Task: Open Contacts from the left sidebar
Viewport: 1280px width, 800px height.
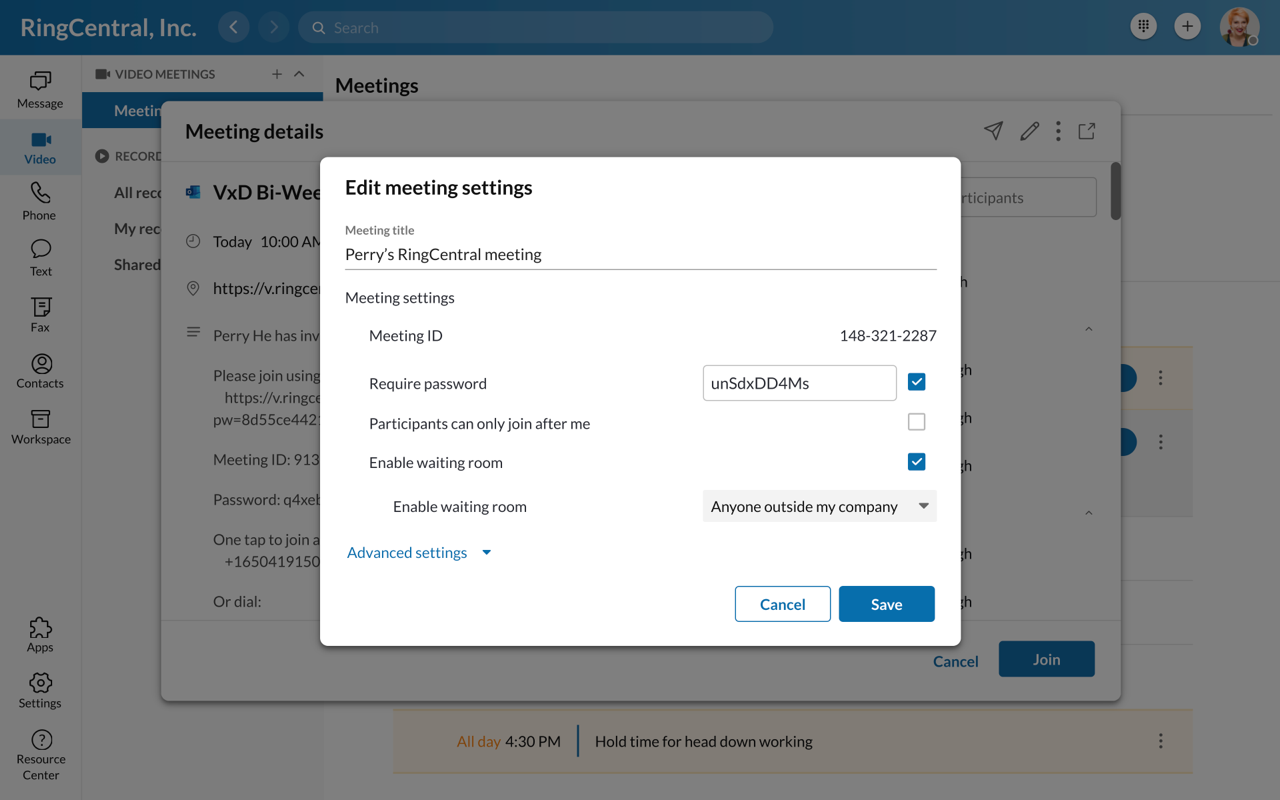Action: [x=40, y=370]
